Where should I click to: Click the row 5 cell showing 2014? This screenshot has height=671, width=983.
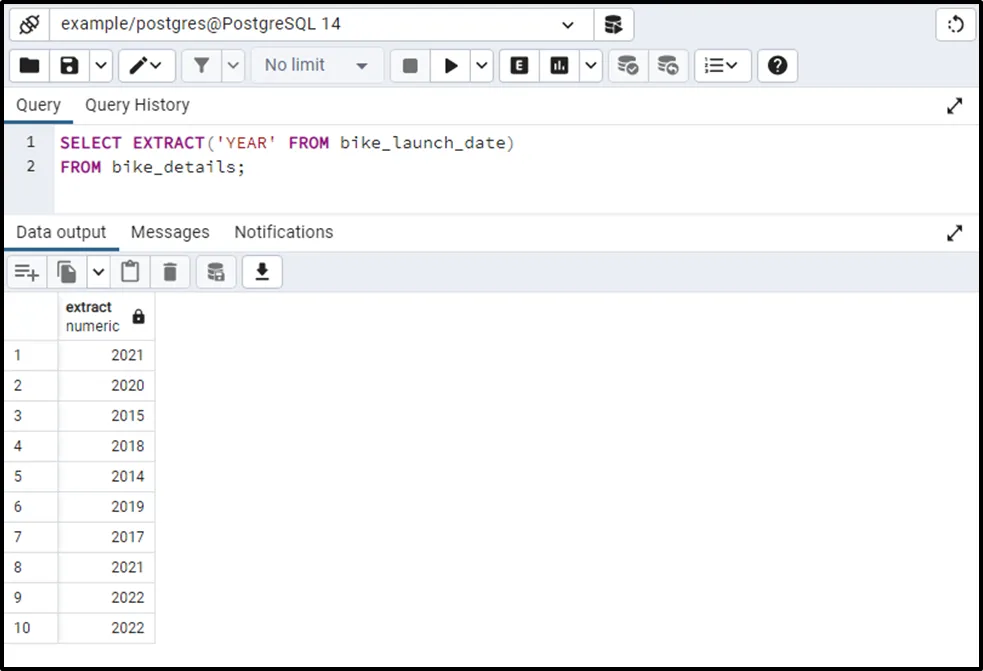click(x=106, y=476)
